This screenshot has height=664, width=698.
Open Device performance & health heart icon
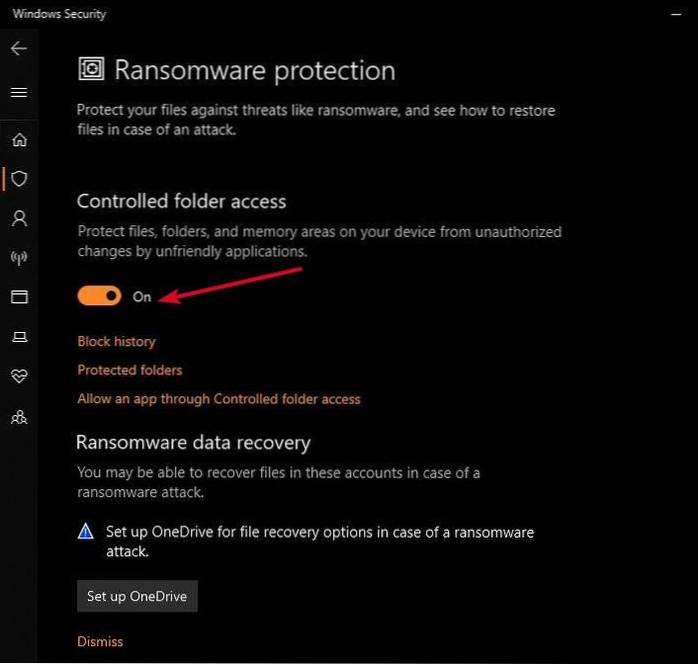(x=19, y=377)
